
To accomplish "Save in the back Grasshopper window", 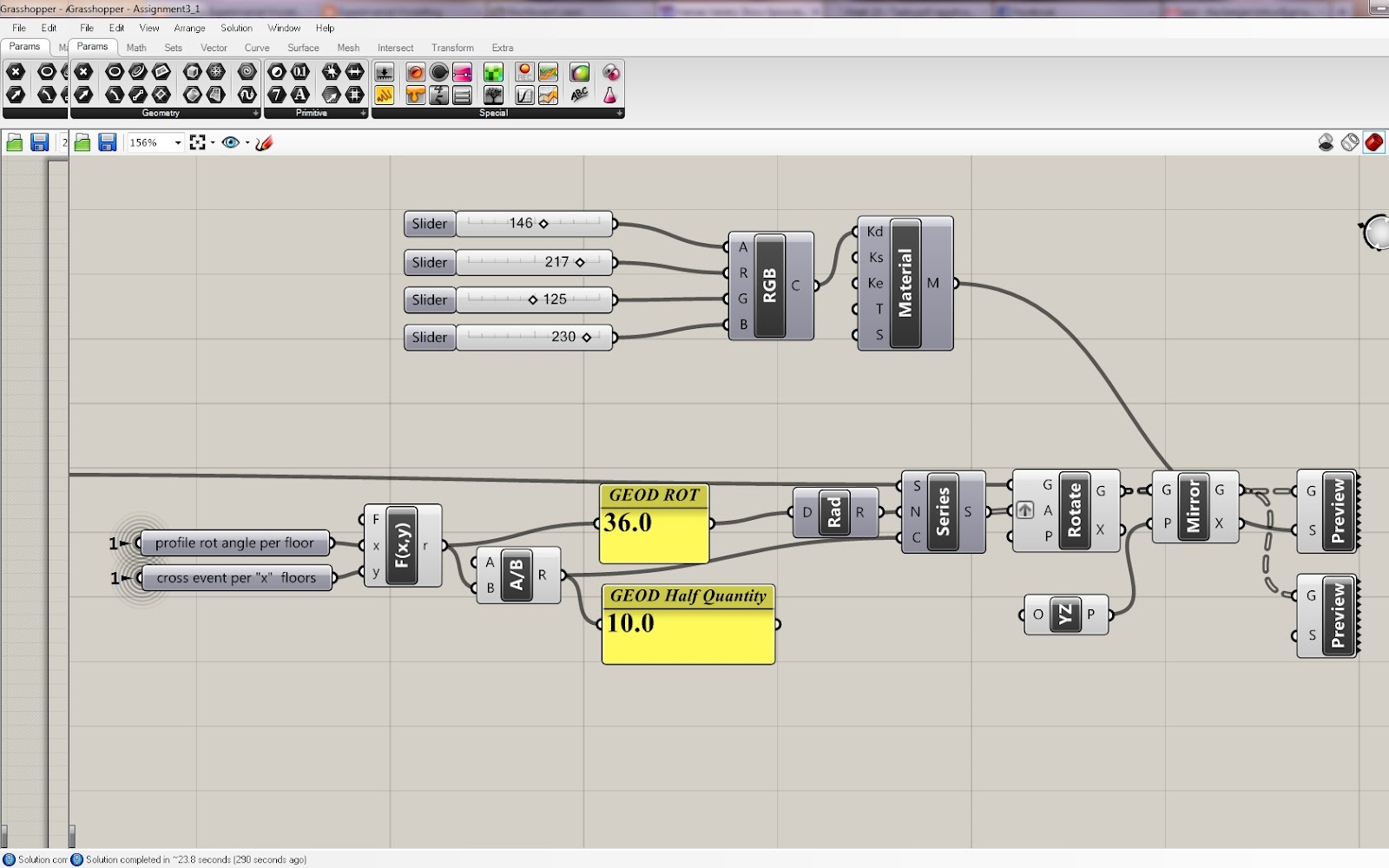I will (39, 142).
